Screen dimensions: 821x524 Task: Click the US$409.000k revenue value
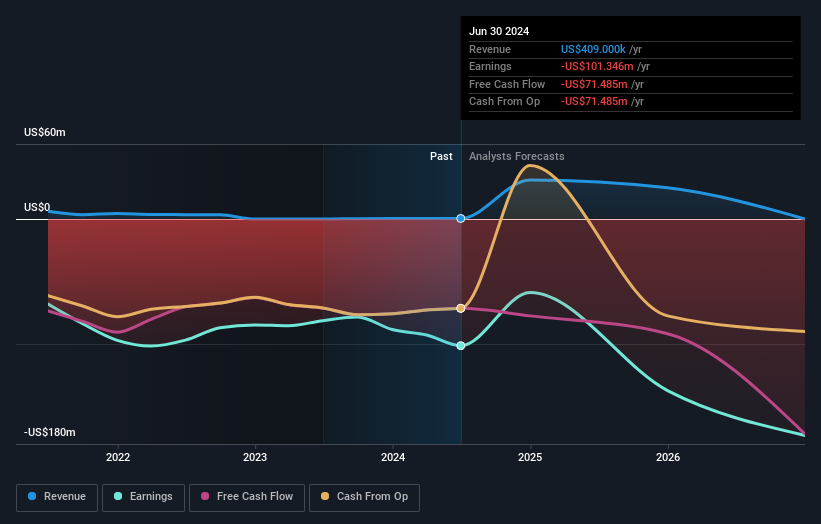[x=593, y=49]
